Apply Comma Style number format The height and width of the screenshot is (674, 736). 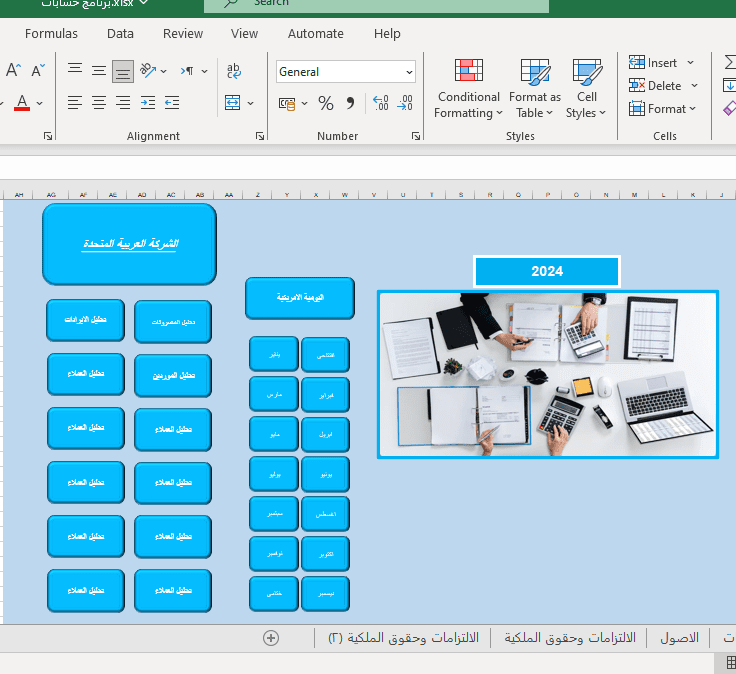click(351, 103)
